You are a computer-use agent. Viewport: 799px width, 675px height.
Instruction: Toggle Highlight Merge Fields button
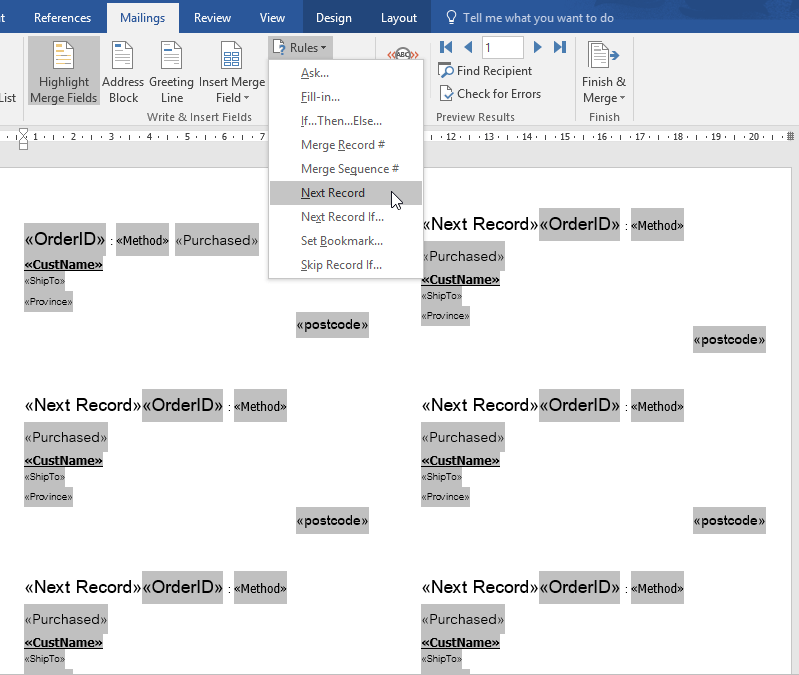pyautogui.click(x=64, y=71)
